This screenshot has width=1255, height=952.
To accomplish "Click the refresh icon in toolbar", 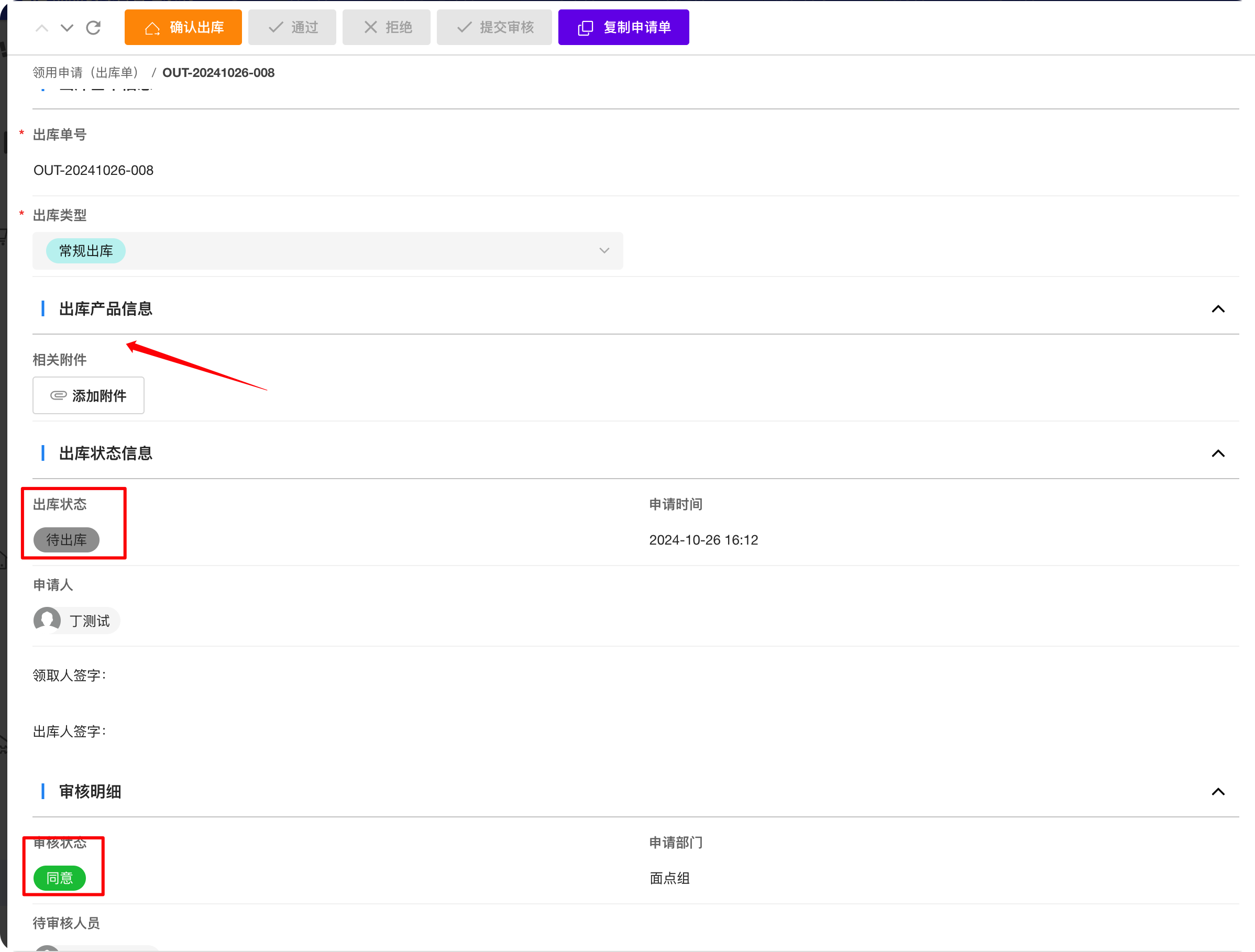I will click(x=94, y=27).
